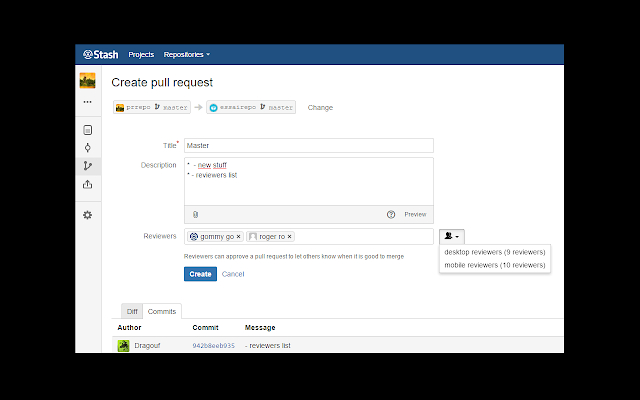Open repository settings gear icon
Screen dimensions: 640x400
(x=87, y=215)
